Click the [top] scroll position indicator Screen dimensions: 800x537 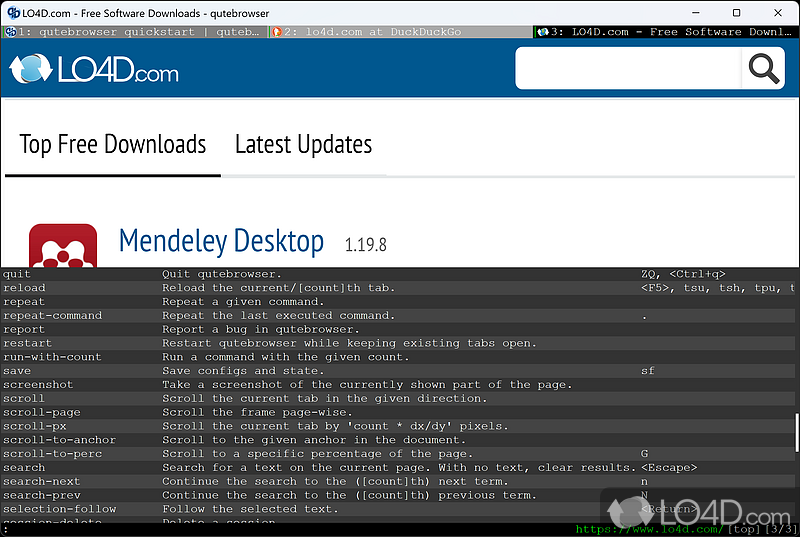click(x=742, y=530)
